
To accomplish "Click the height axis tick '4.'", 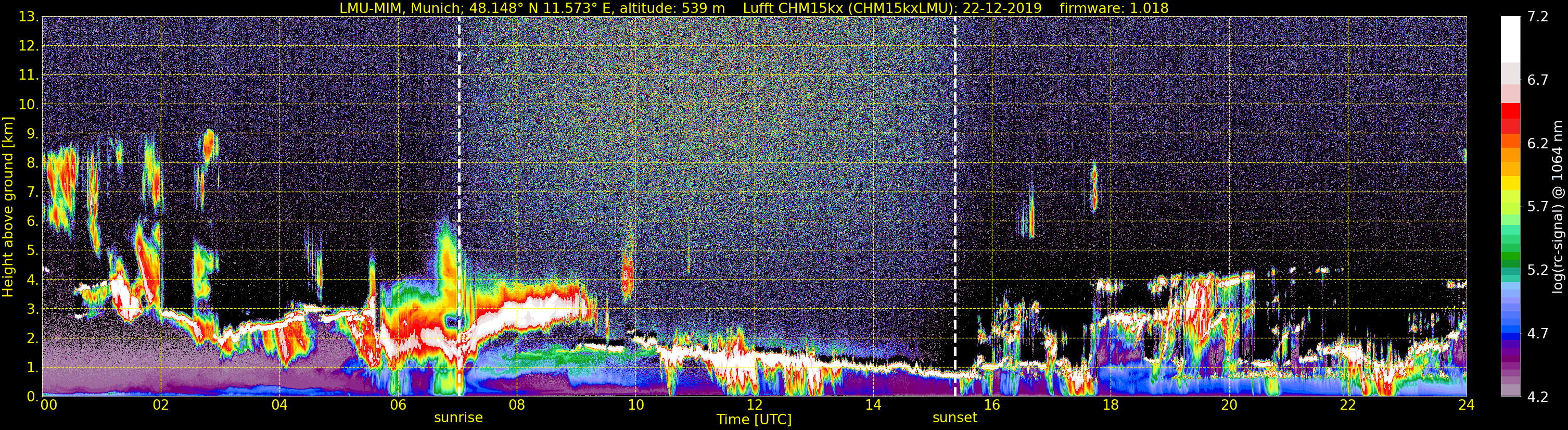I will [32, 280].
